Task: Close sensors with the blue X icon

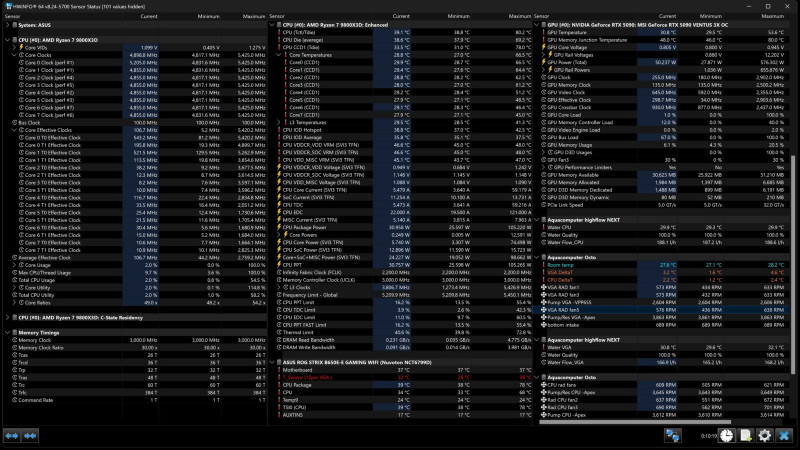Action: coord(784,436)
